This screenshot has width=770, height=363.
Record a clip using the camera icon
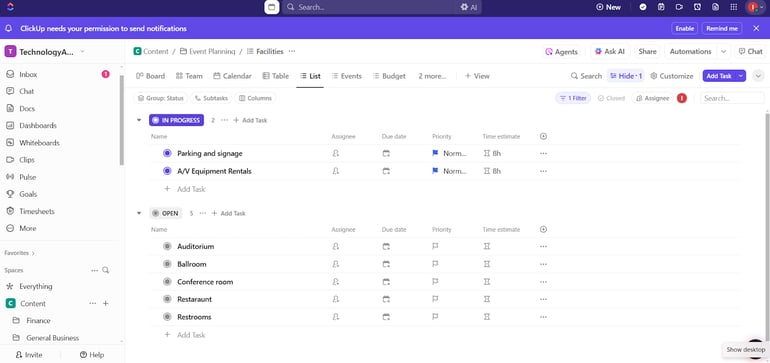(x=679, y=7)
